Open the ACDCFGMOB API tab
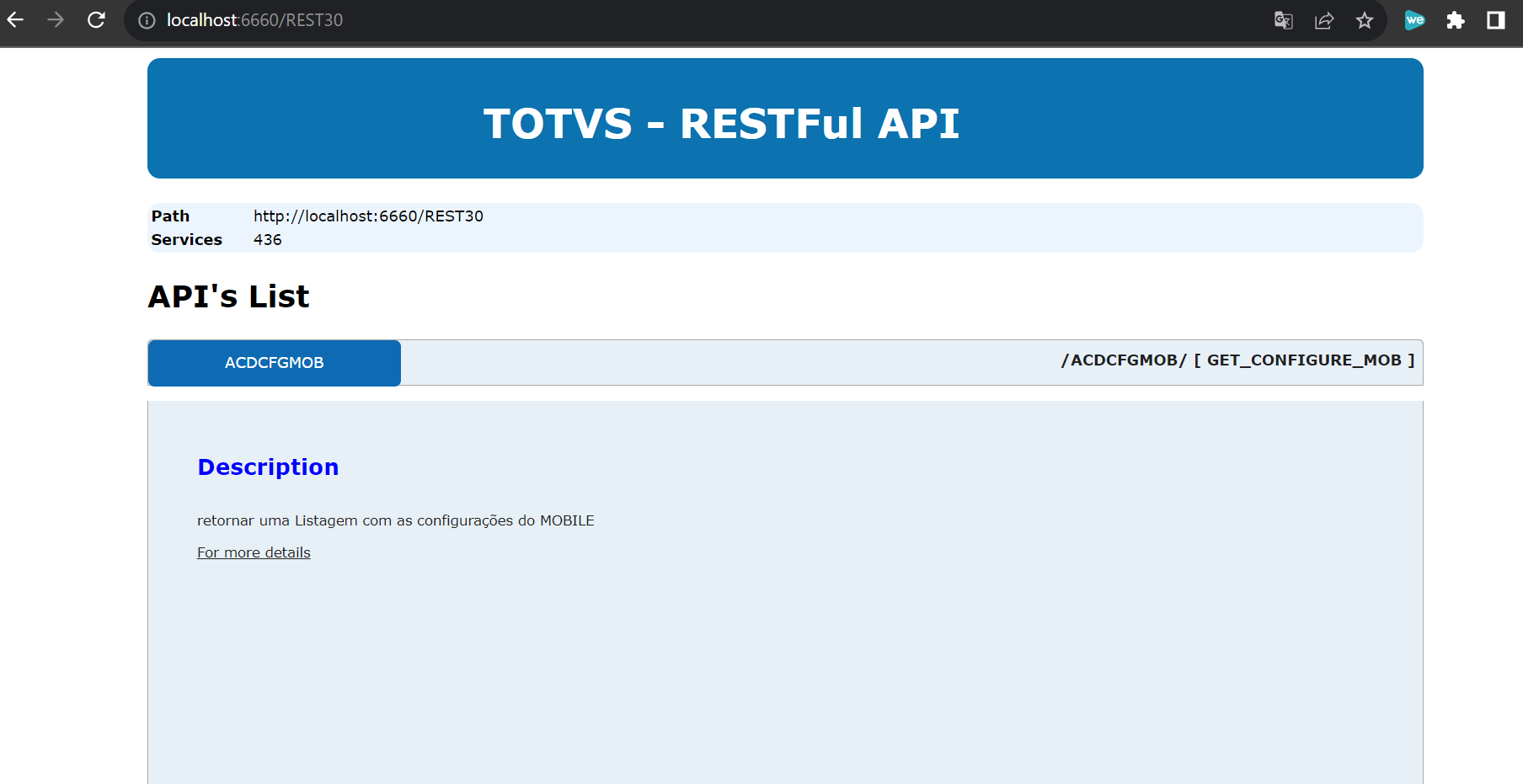 [275, 363]
